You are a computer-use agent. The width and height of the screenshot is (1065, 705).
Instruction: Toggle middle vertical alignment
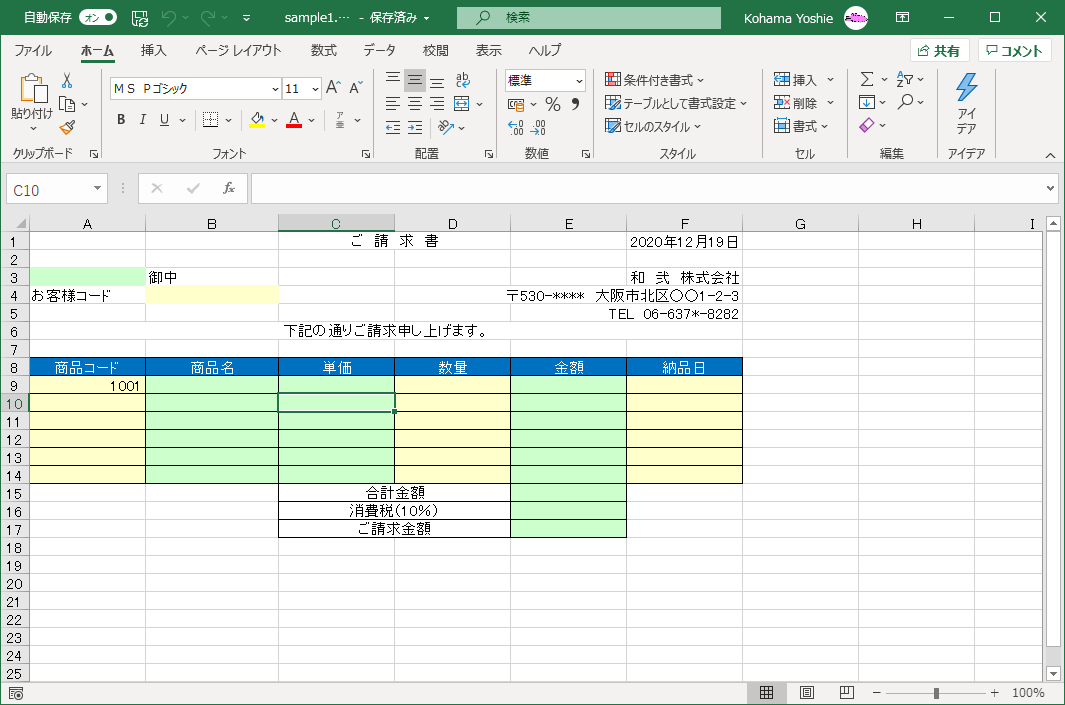tap(415, 80)
